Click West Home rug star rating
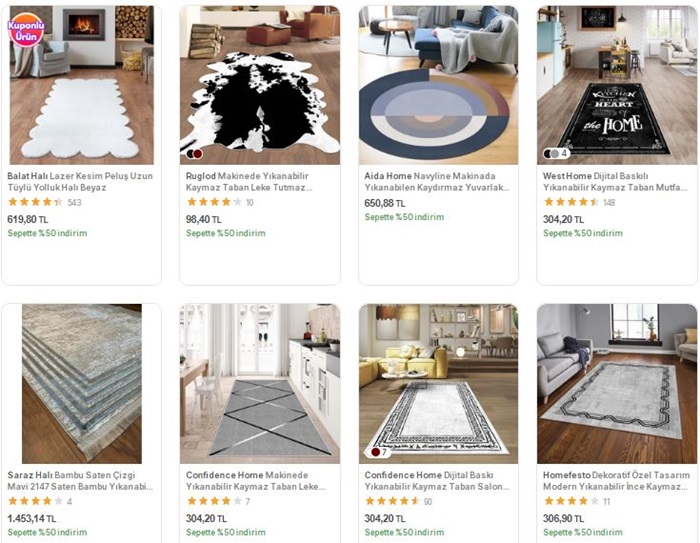The height and width of the screenshot is (543, 700). [571, 203]
